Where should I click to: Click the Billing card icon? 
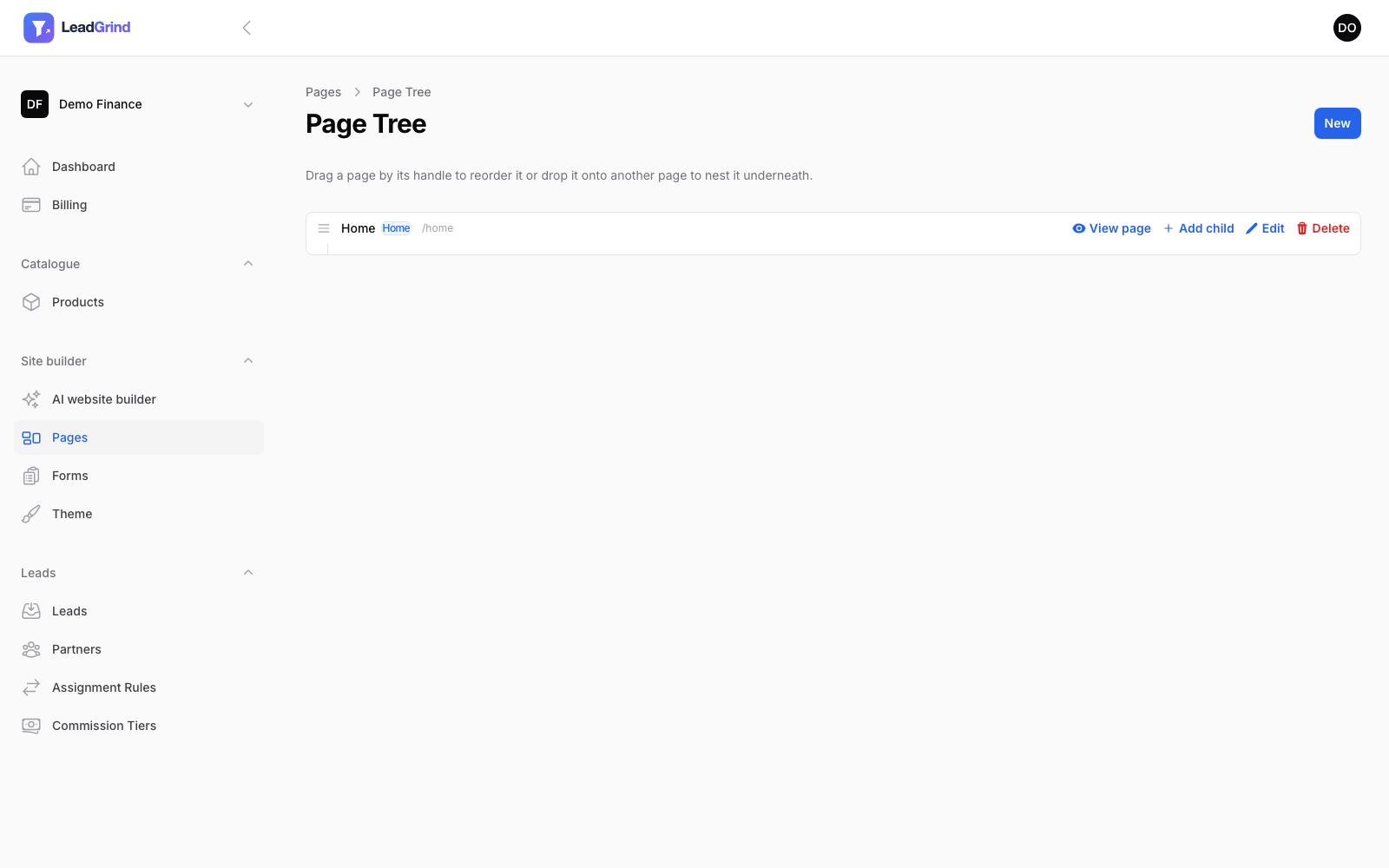click(x=31, y=205)
